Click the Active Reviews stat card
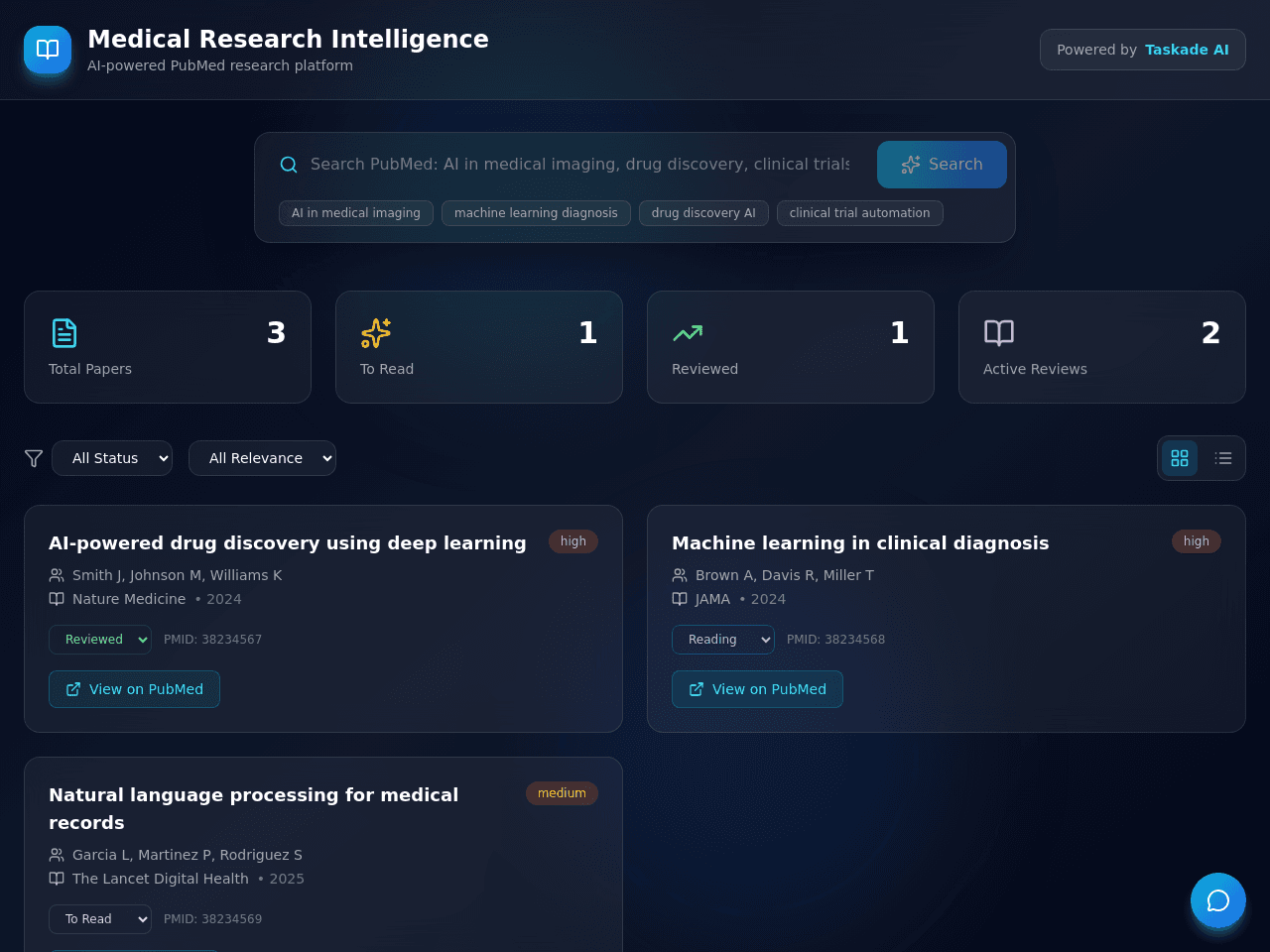This screenshot has width=1270, height=952. pos(1102,347)
